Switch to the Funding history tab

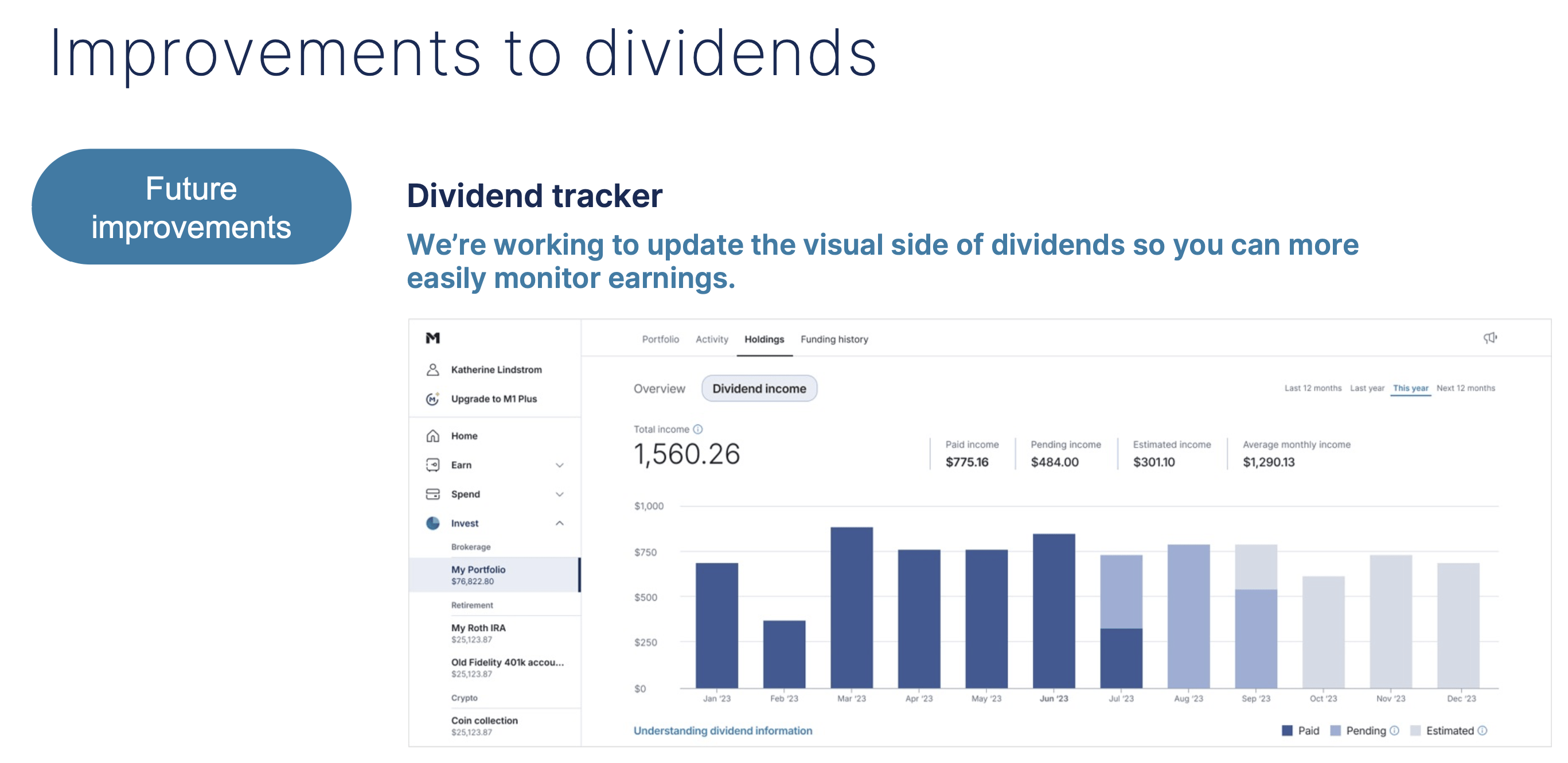[x=834, y=339]
